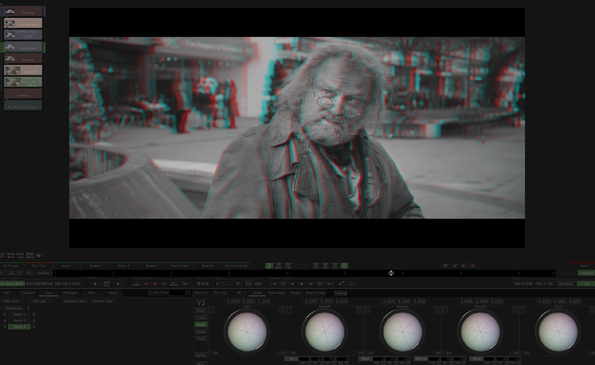Click the Midtones color wheel
This screenshot has width=595, height=365.
tap(402, 332)
